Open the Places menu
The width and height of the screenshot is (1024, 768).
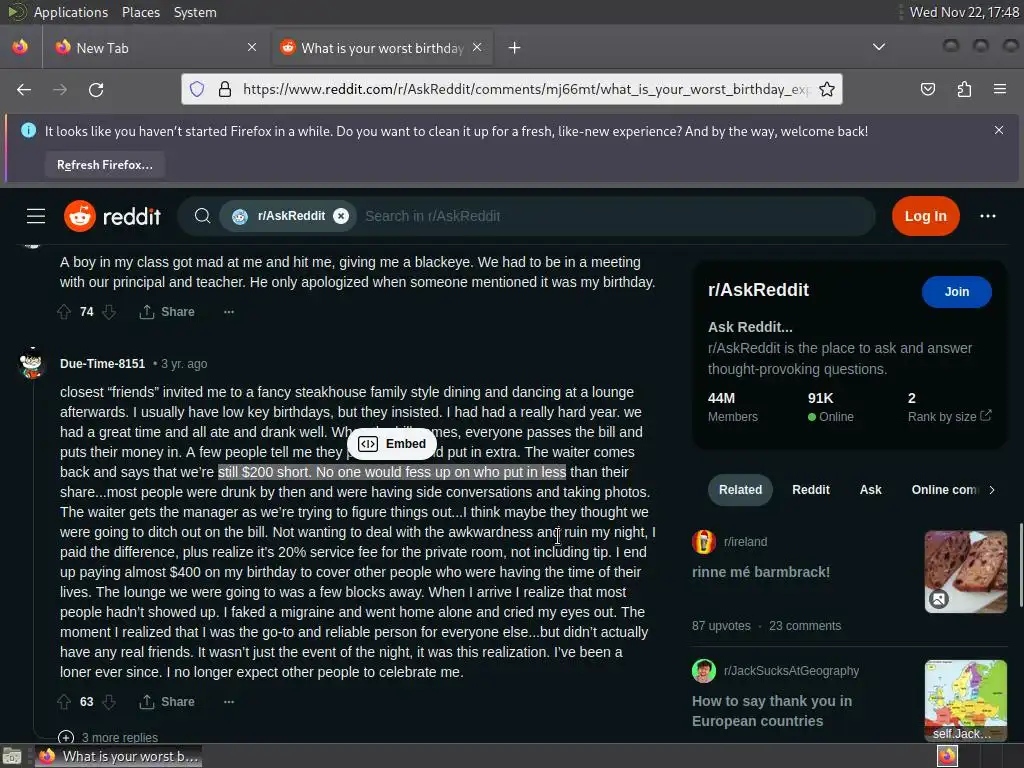click(x=140, y=12)
